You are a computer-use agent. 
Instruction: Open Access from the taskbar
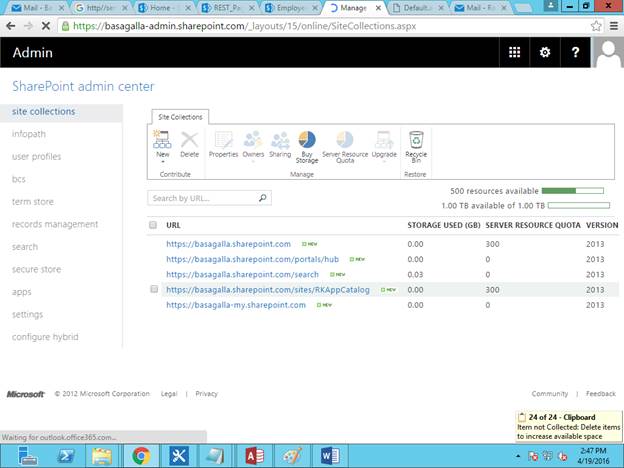(x=254, y=456)
